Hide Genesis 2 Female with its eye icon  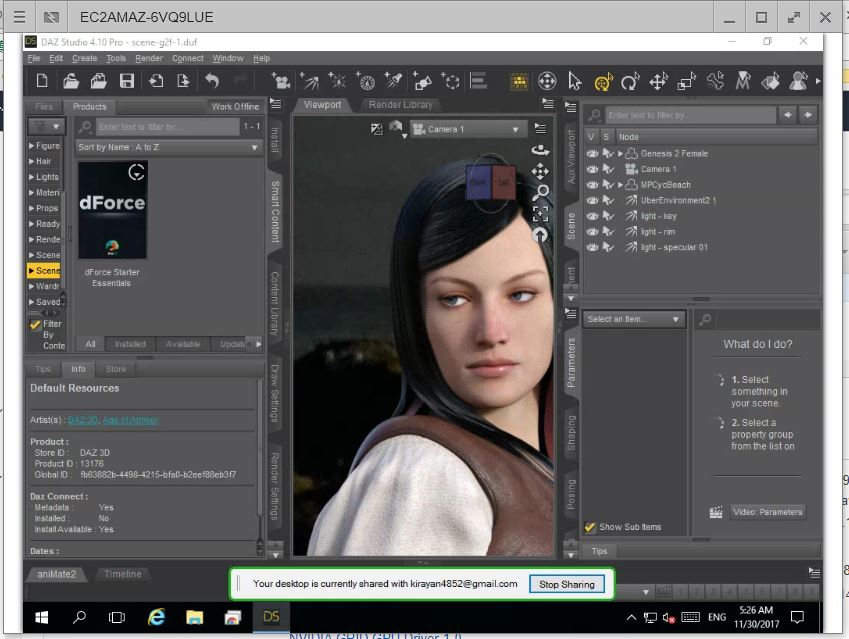592,154
